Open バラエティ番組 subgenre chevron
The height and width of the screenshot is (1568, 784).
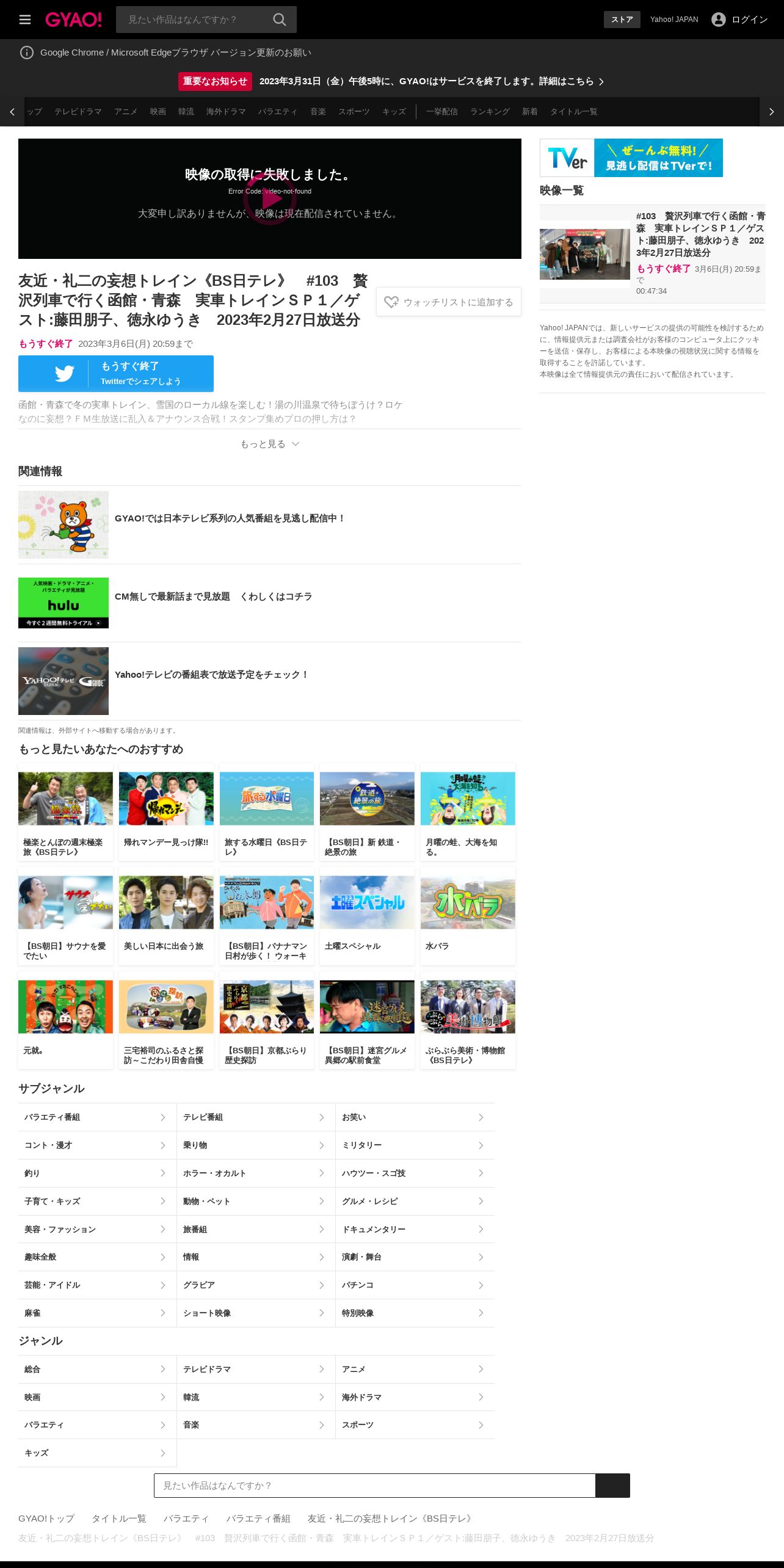(162, 1117)
